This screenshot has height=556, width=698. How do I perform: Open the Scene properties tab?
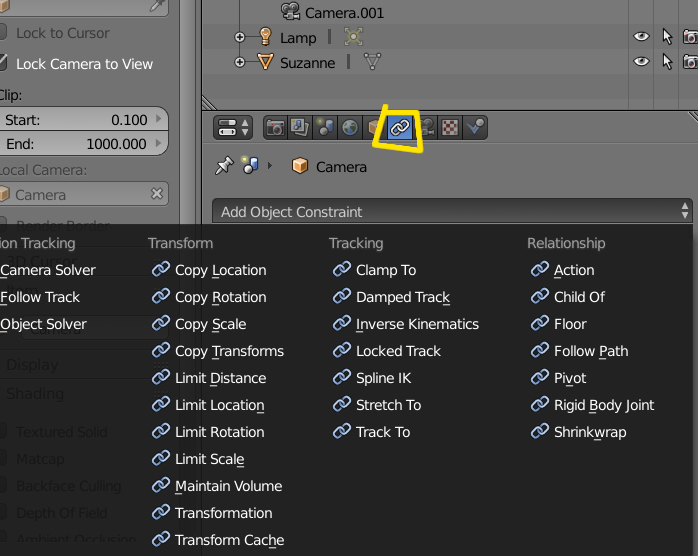tap(325, 128)
